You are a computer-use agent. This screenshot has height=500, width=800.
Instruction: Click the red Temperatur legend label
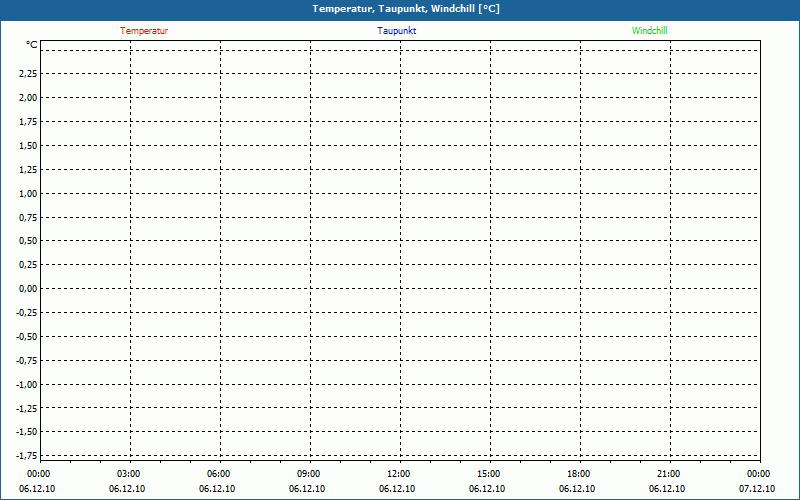pos(144,30)
